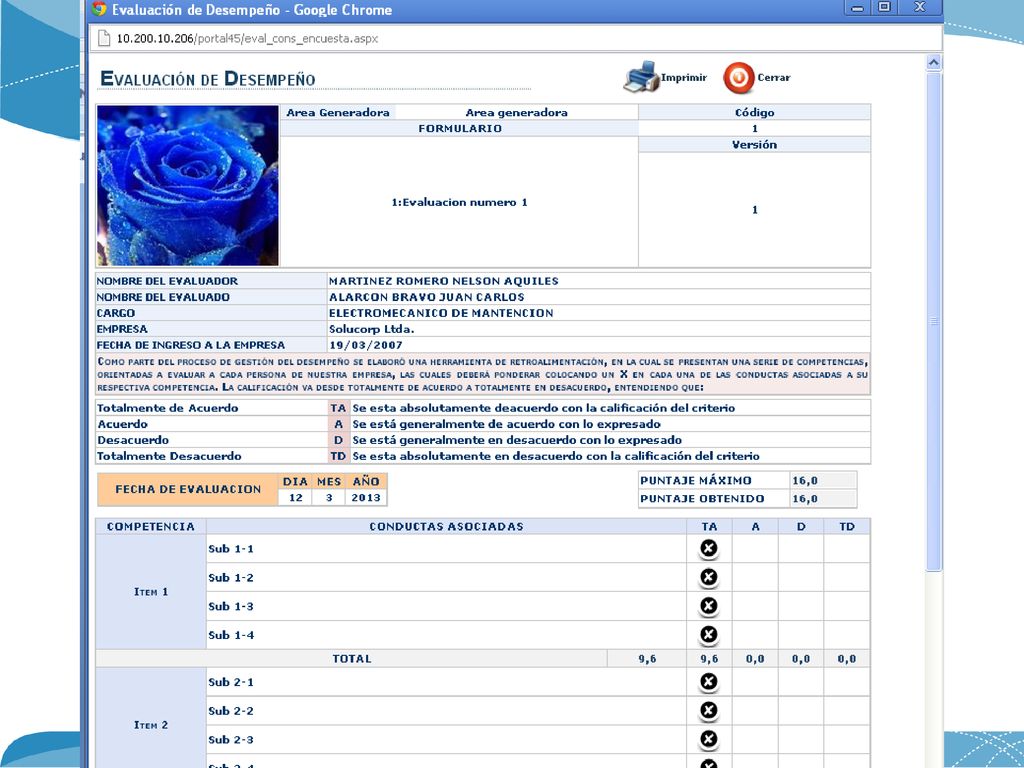This screenshot has width=1024, height=768.
Task: Click the red Cerrar power icon
Action: tap(739, 78)
